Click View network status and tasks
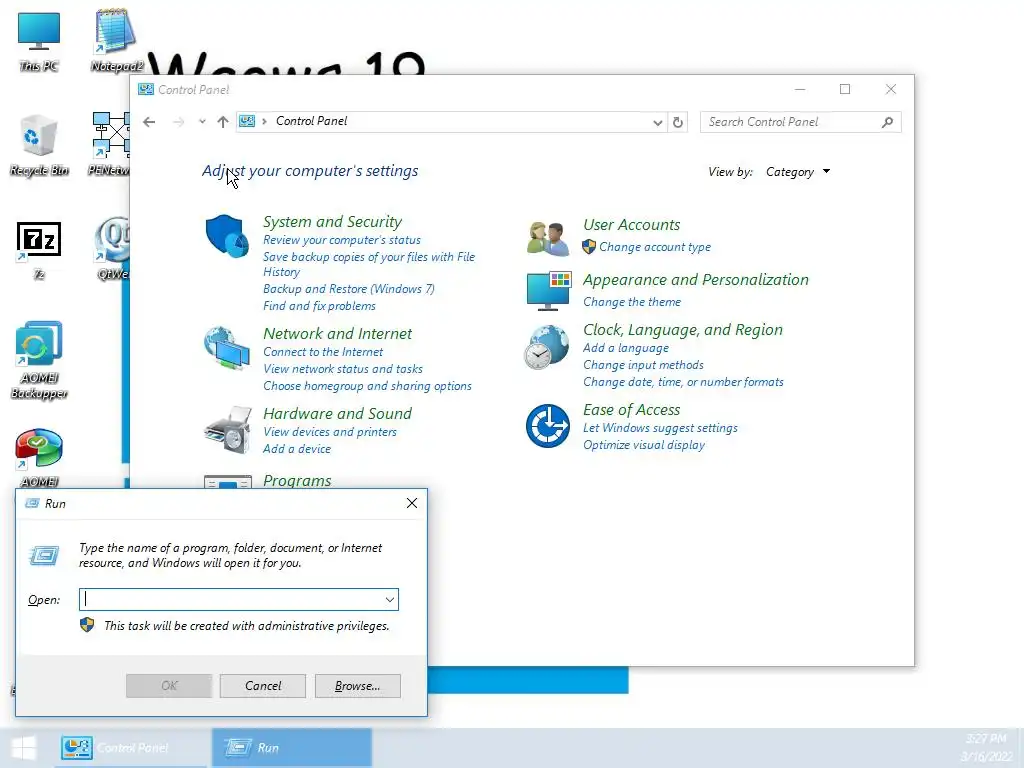Image resolution: width=1024 pixels, height=768 pixels. (x=343, y=369)
